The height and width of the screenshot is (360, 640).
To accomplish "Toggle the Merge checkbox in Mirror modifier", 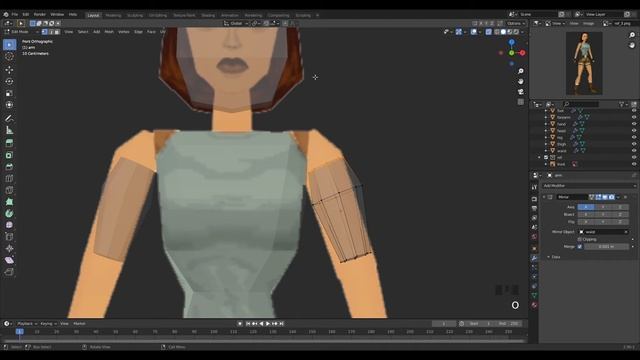I will click(580, 247).
